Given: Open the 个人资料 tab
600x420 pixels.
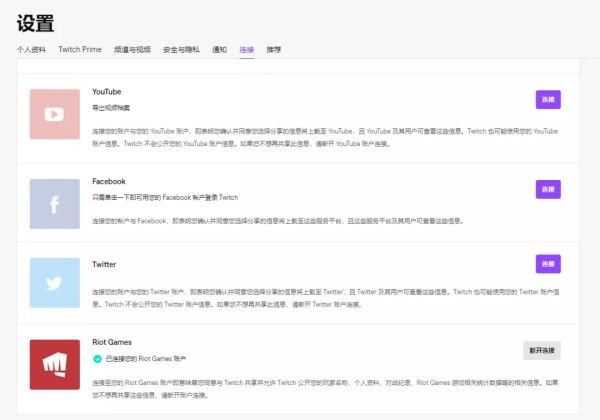Looking at the screenshot, I should click(32, 49).
